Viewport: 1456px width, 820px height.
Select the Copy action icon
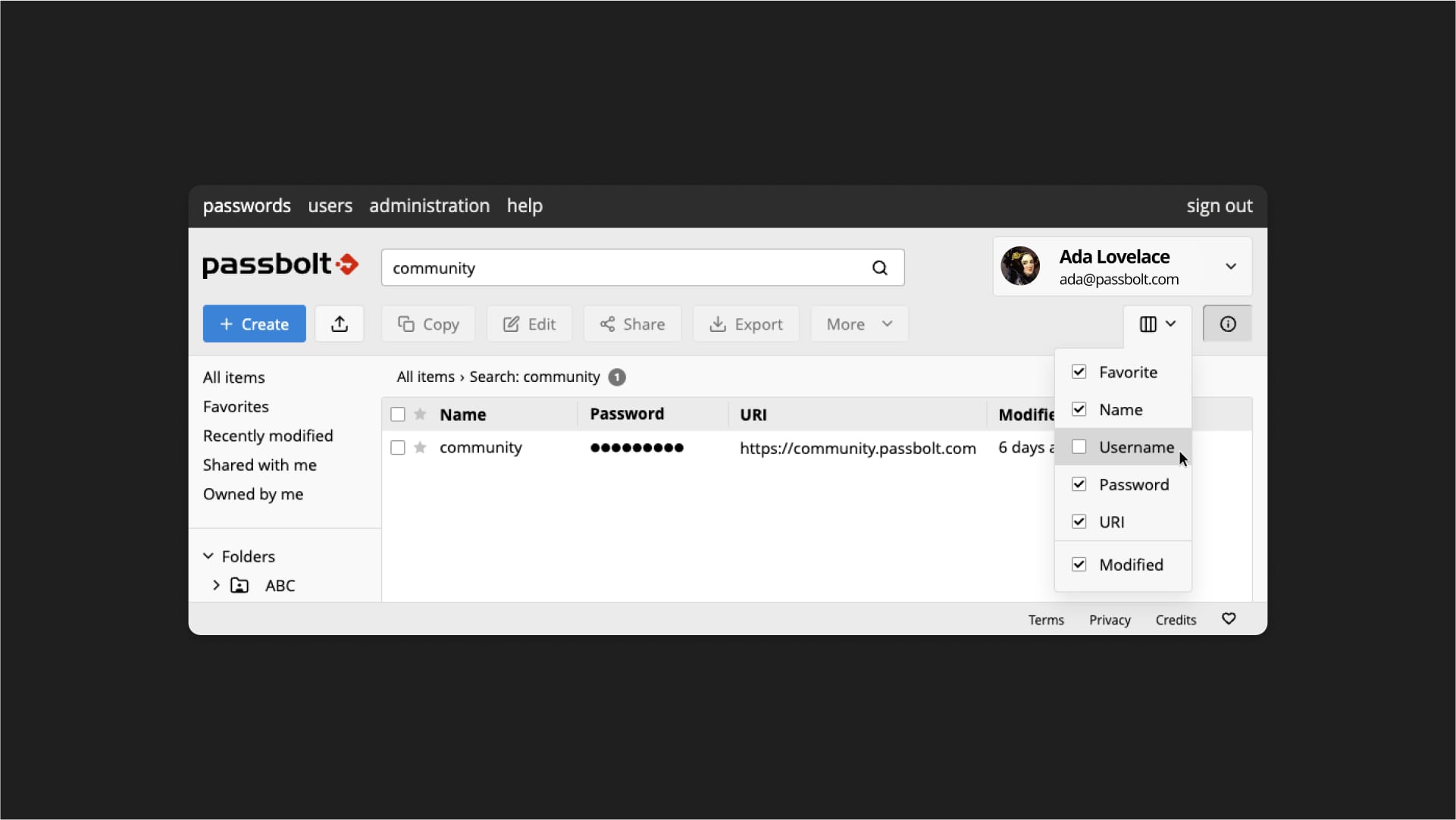click(x=428, y=324)
